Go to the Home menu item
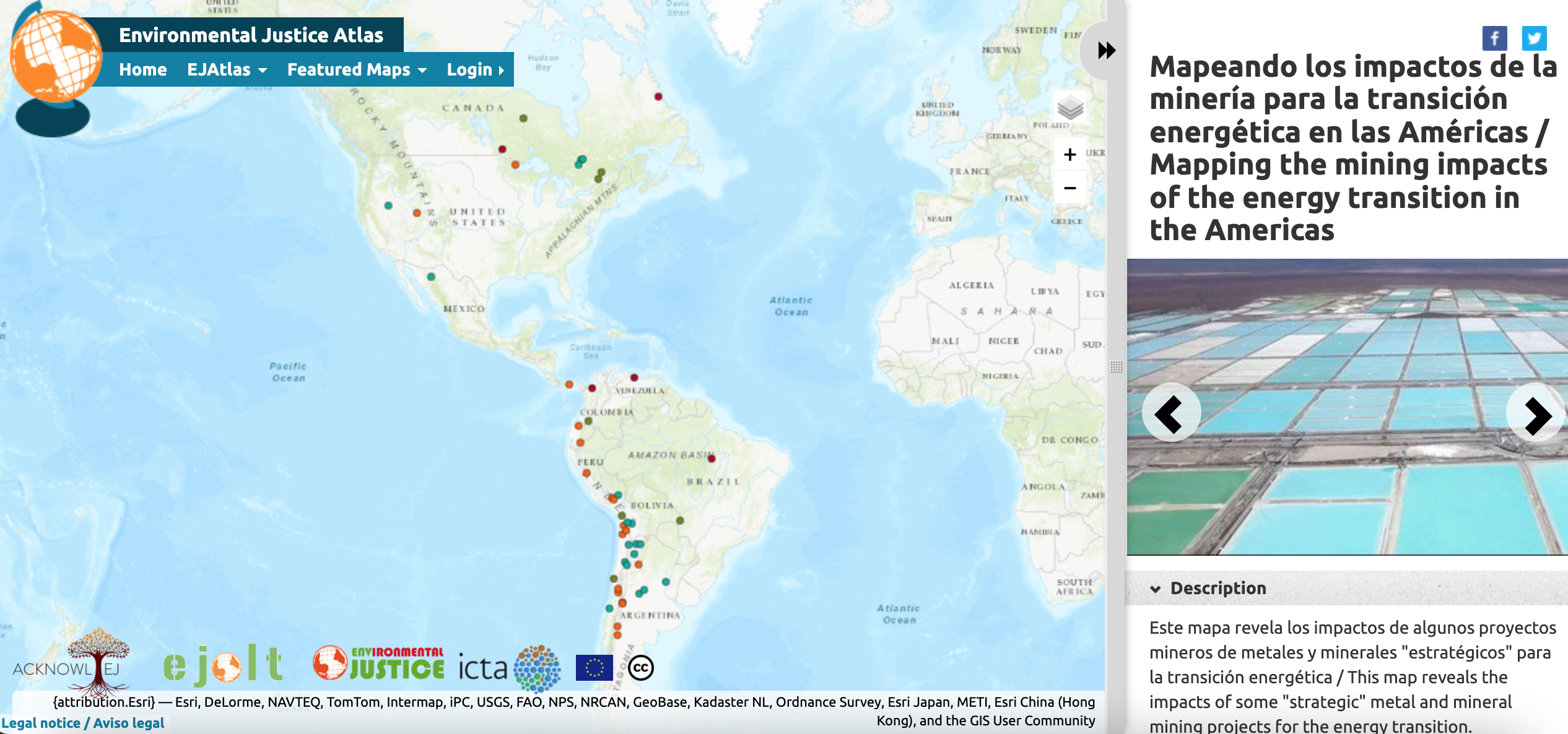 [142, 70]
